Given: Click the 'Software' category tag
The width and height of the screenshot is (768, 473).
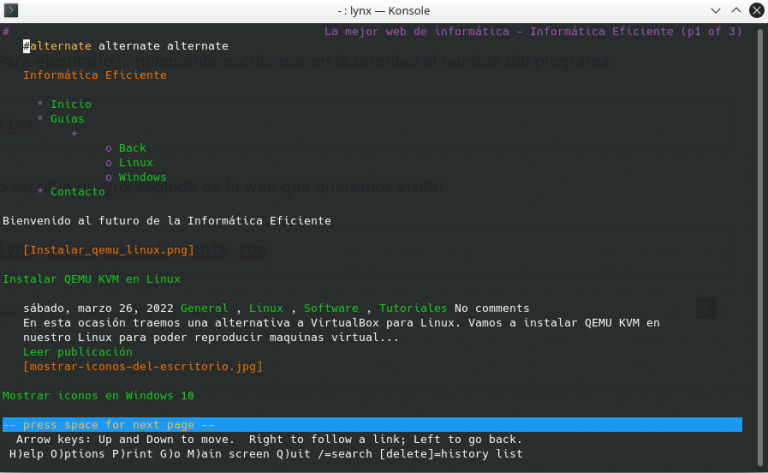Looking at the screenshot, I should (331, 308).
